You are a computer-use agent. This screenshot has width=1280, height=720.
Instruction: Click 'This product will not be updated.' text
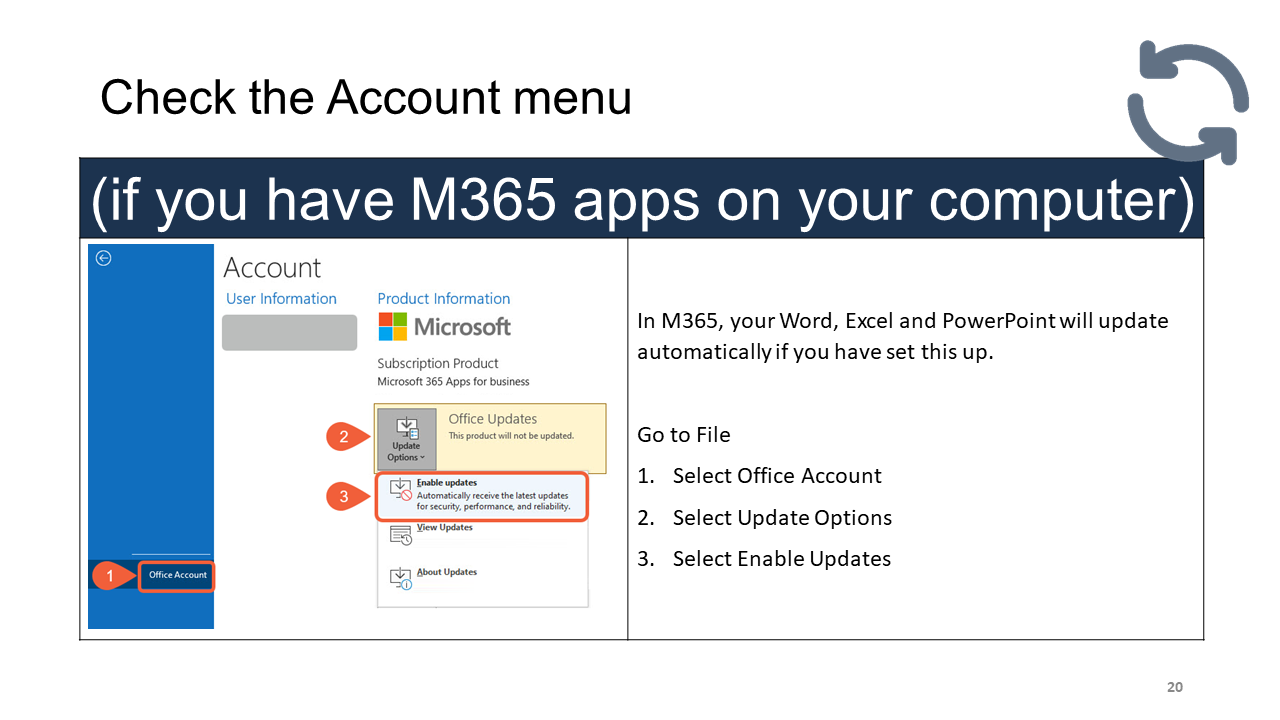(511, 436)
